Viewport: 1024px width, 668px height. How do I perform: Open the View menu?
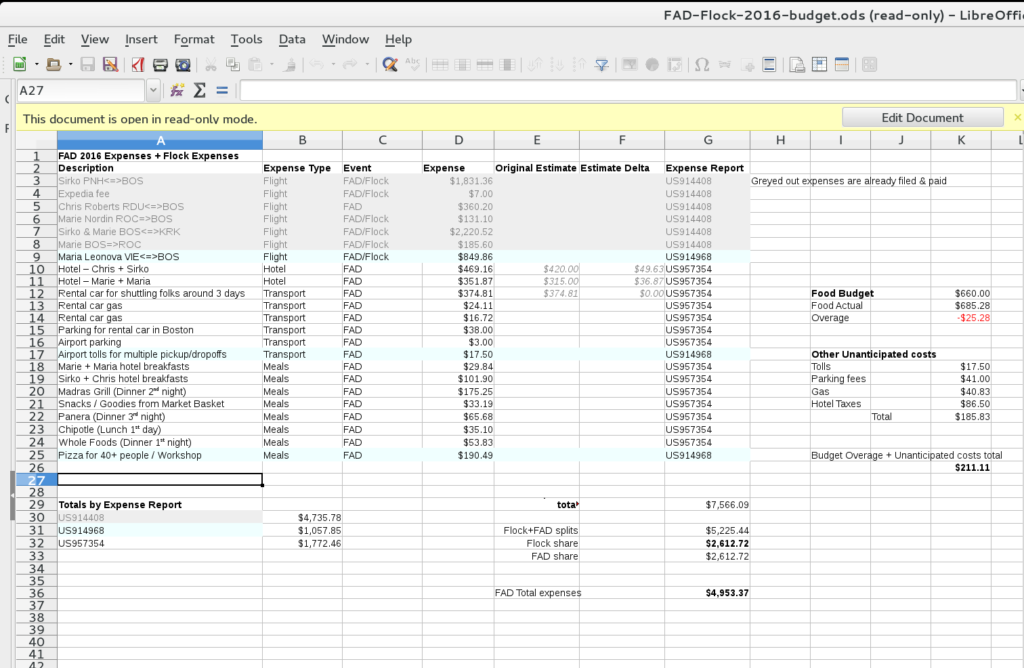pos(95,39)
